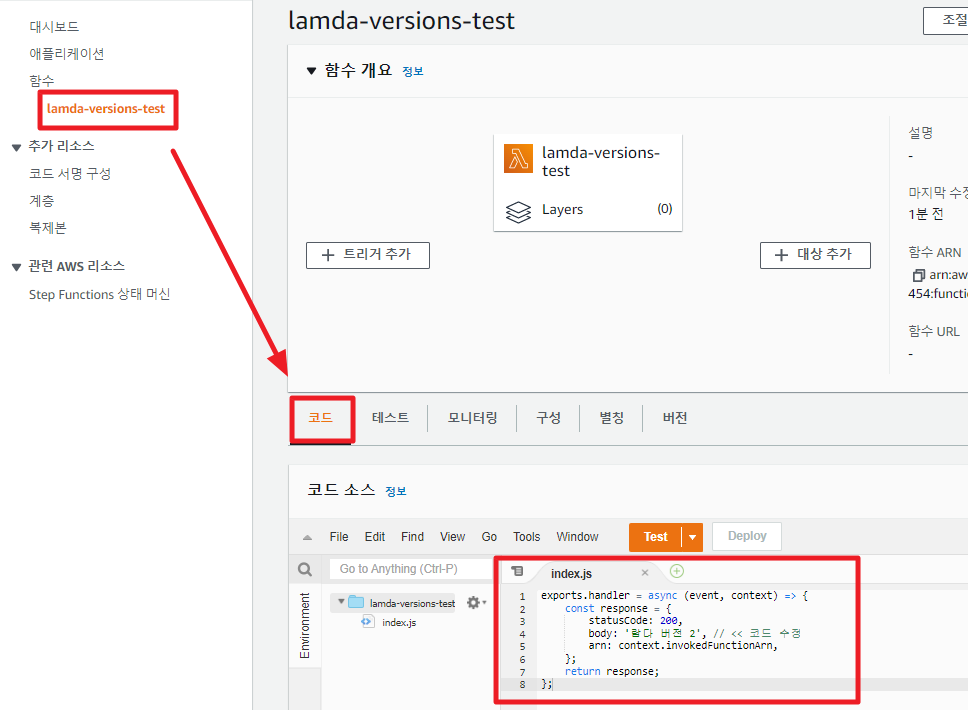Open 애플리케이션 in the sidebar
The height and width of the screenshot is (710, 968).
[67, 54]
